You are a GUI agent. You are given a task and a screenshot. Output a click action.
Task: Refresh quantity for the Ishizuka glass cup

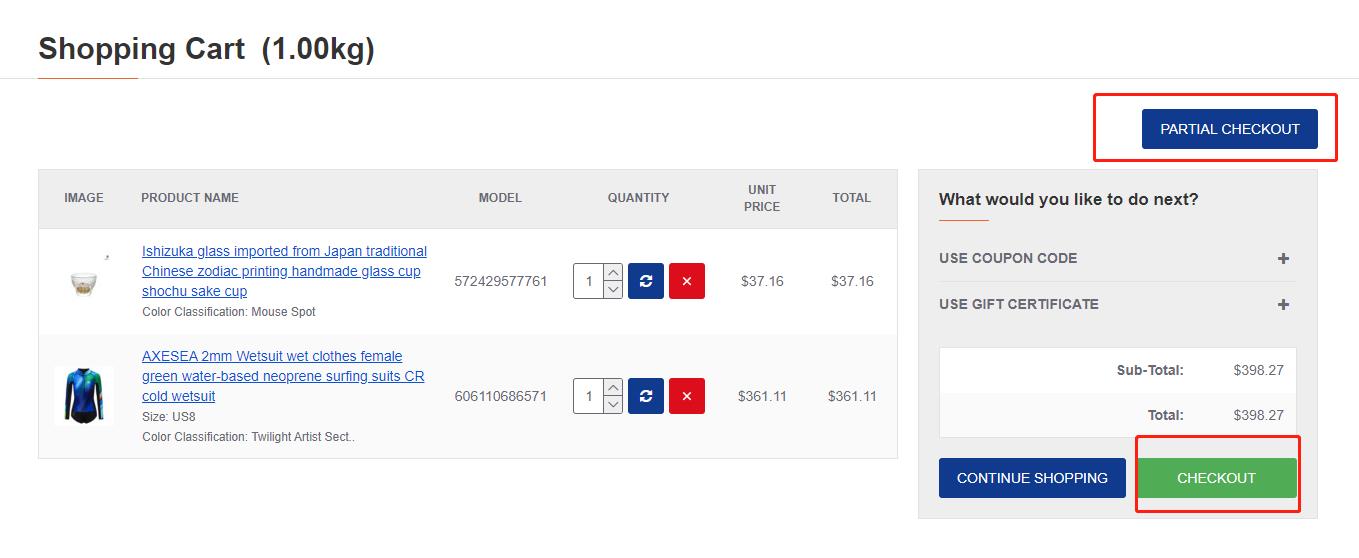[x=646, y=281]
